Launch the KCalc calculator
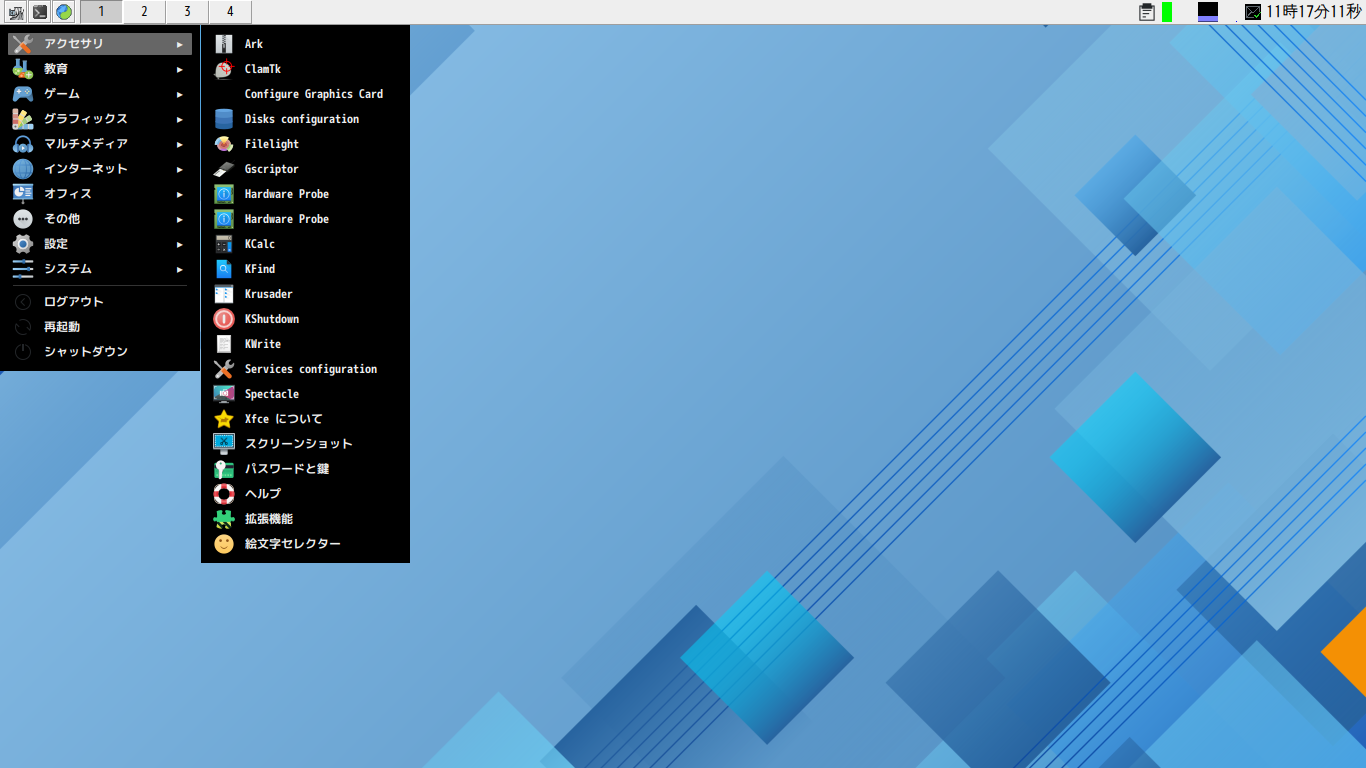The width and height of the screenshot is (1366, 768). coord(305,244)
